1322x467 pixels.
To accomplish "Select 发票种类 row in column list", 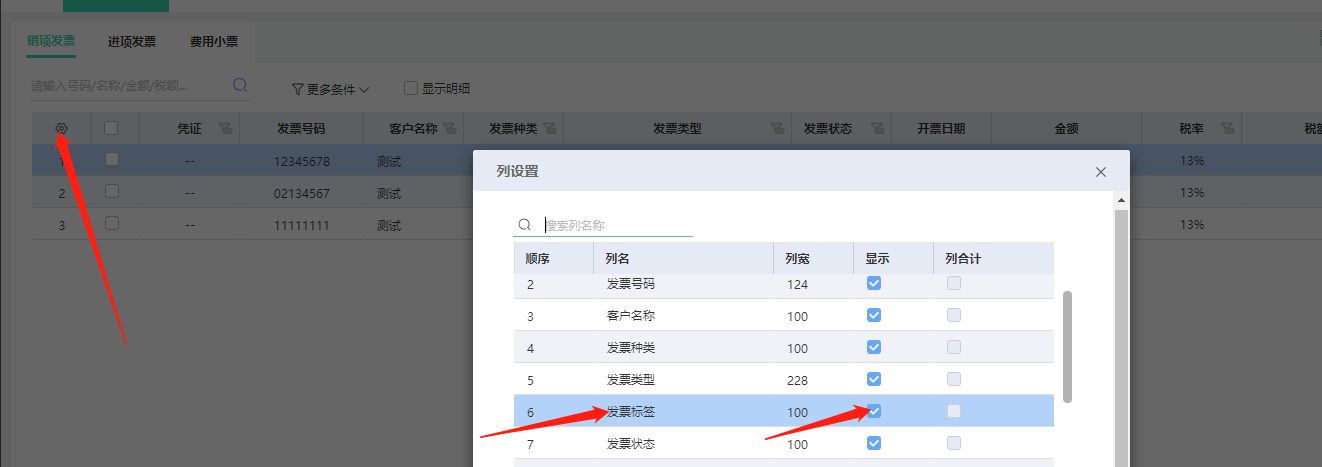I will (784, 347).
